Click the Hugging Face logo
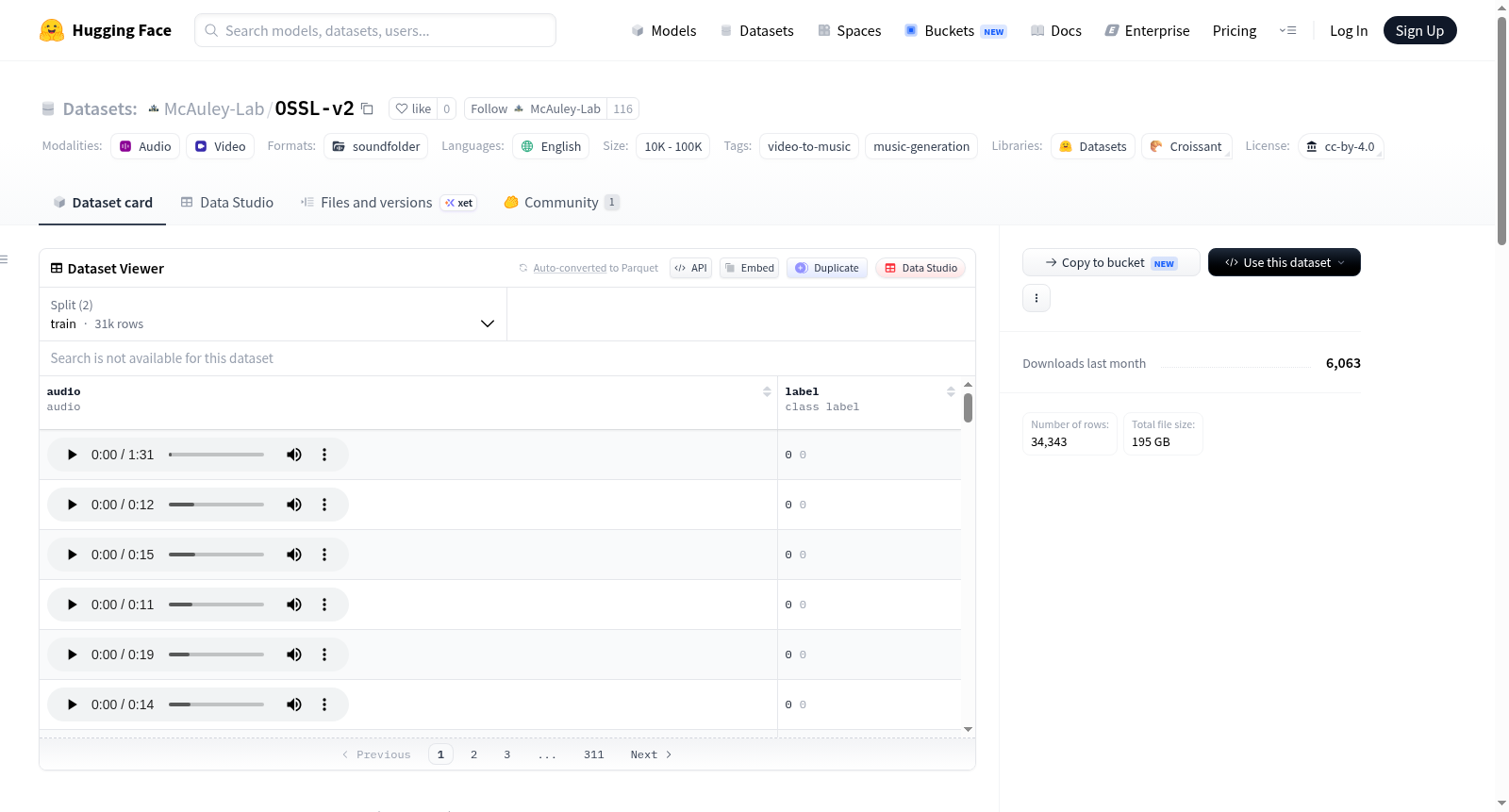This screenshot has height=812, width=1509. 105,30
